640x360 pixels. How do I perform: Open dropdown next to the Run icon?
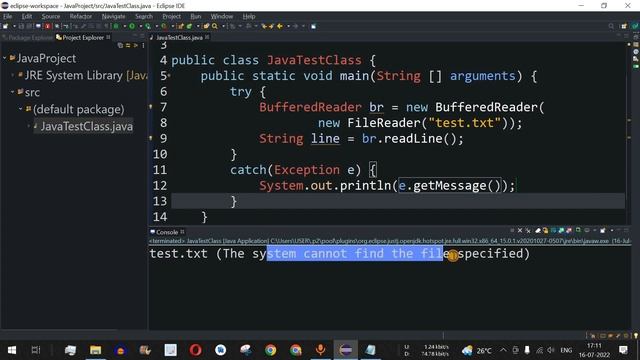[x=140, y=26]
